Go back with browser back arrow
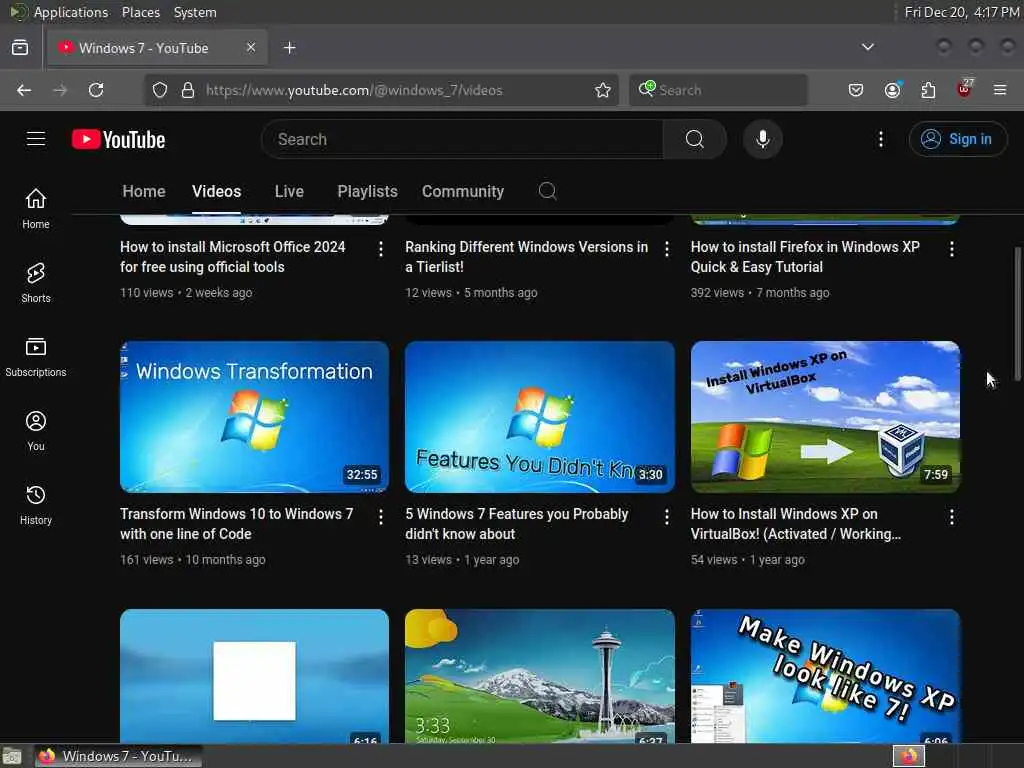Viewport: 1024px width, 768px height. coord(24,90)
